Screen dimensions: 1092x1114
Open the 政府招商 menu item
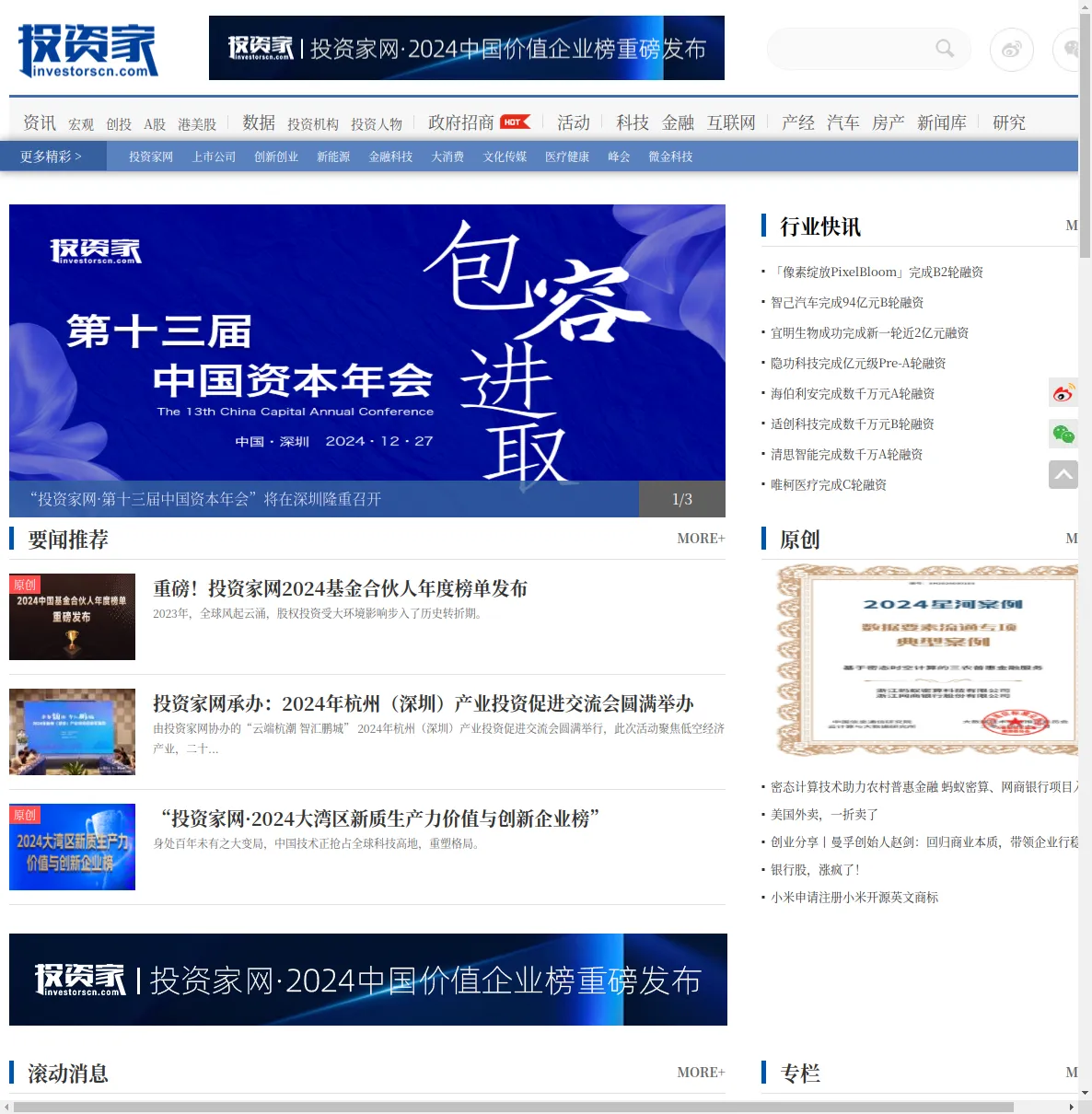click(461, 122)
